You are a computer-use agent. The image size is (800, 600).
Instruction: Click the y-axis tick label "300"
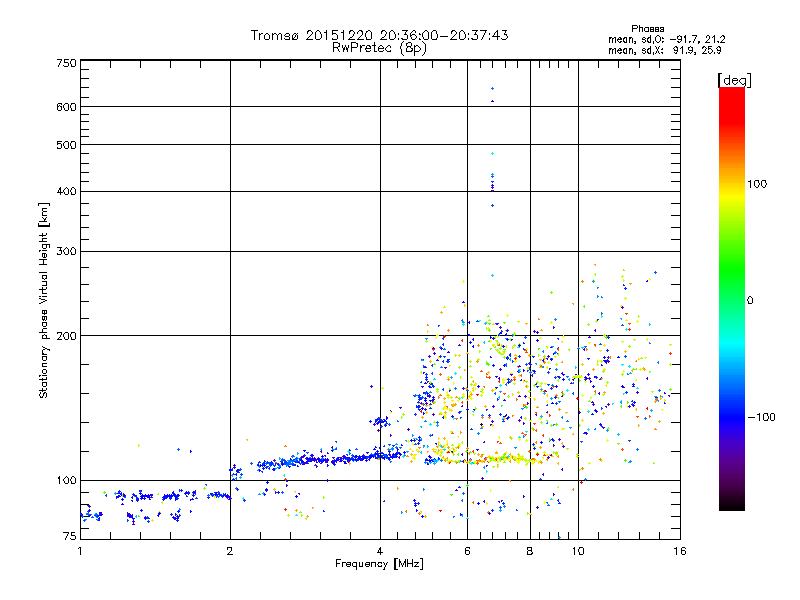(x=66, y=252)
